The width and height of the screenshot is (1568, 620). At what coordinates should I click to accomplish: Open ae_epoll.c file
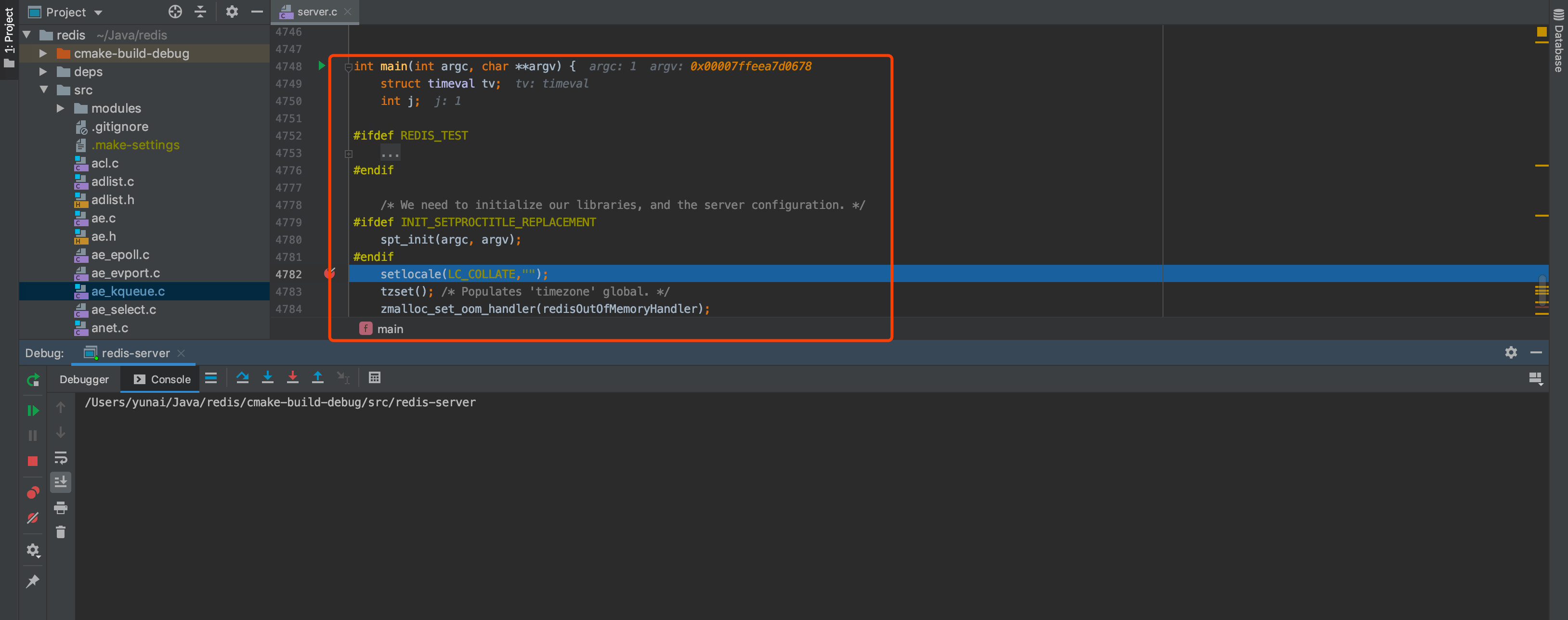[x=120, y=255]
